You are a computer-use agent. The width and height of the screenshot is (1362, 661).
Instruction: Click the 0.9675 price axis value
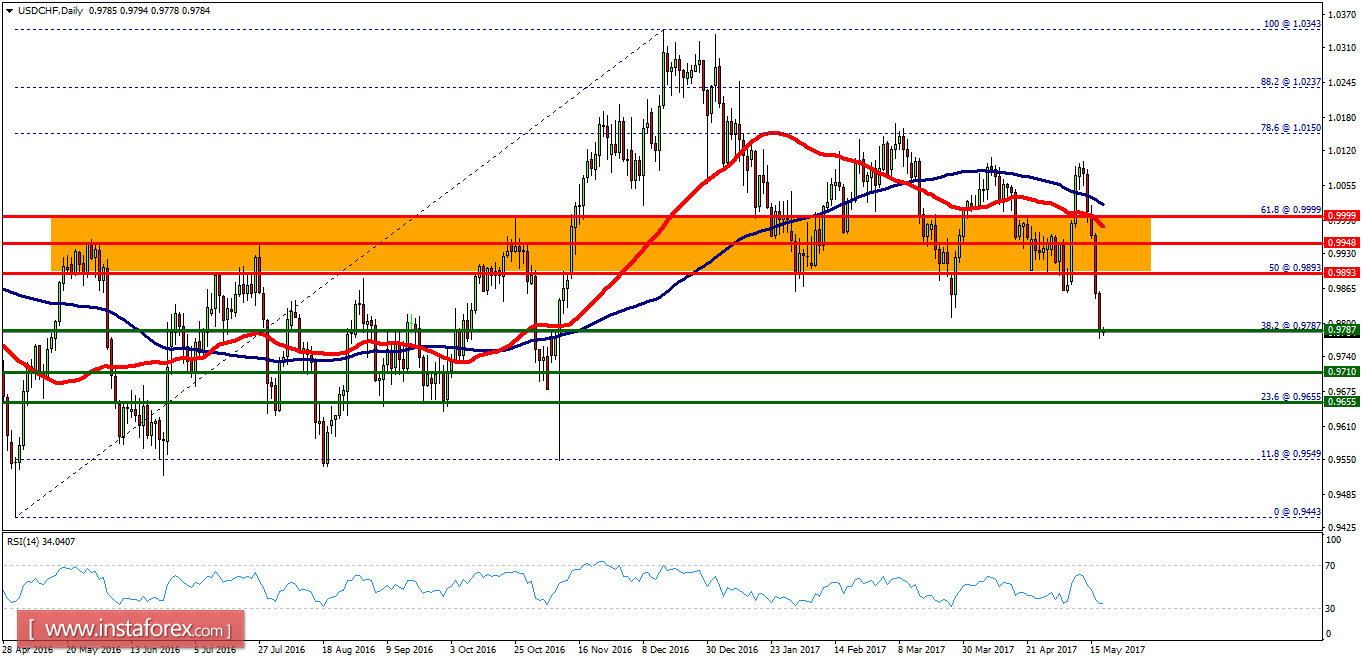point(1341,391)
